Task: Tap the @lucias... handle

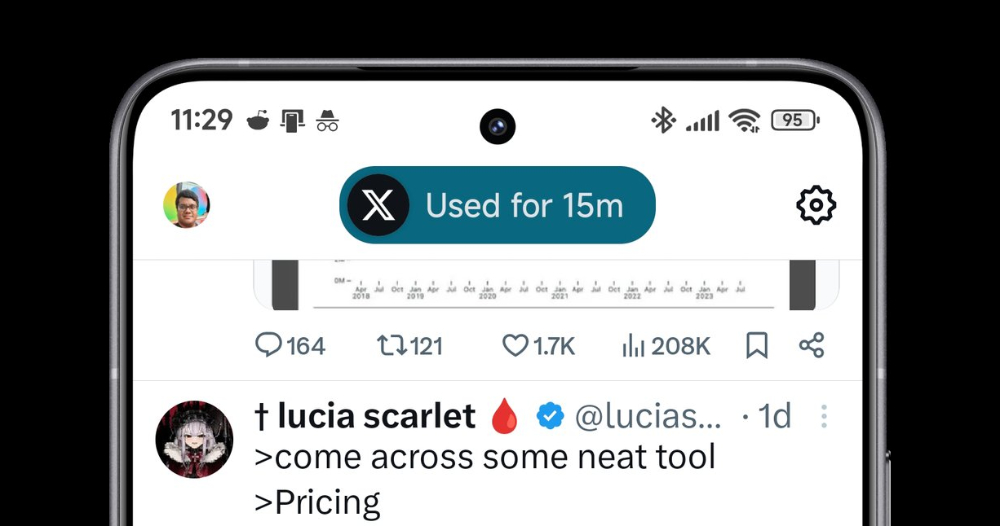Action: point(648,416)
